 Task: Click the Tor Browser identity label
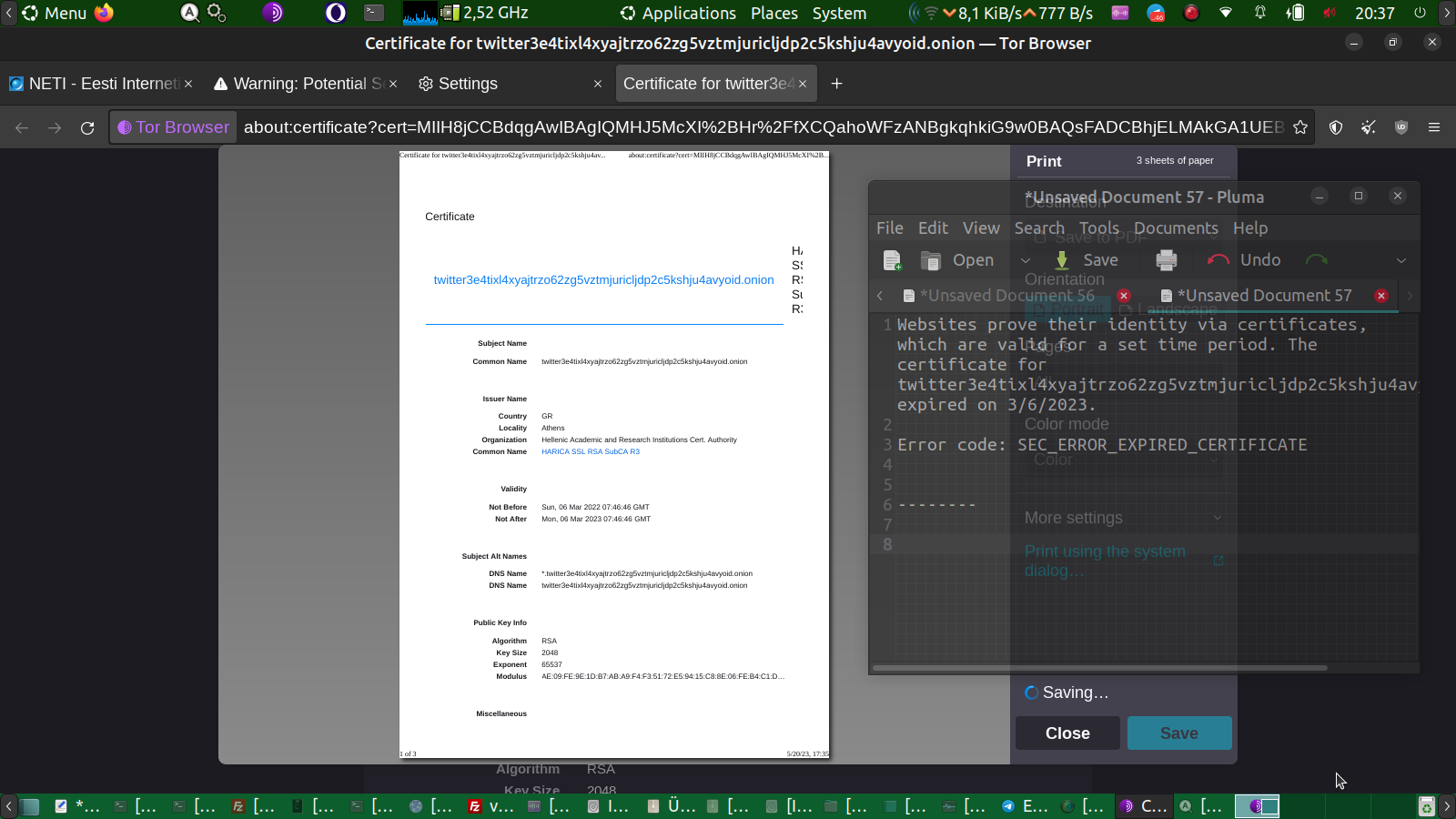[173, 127]
